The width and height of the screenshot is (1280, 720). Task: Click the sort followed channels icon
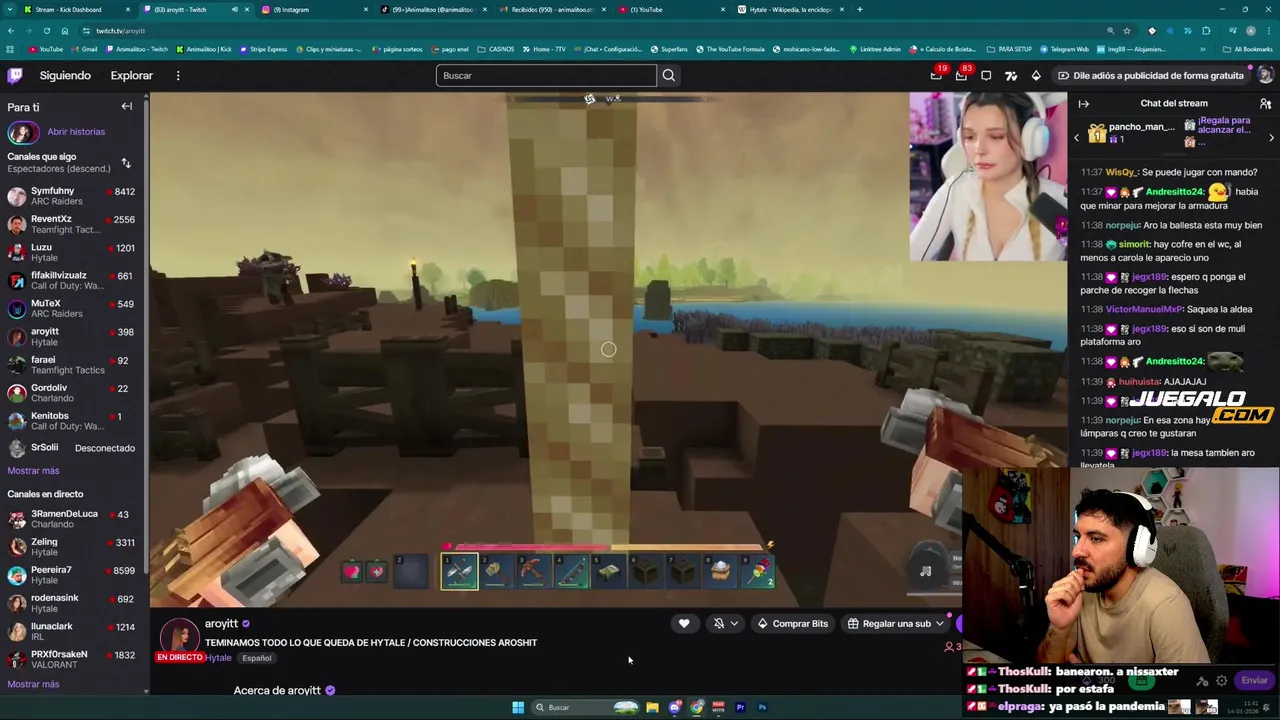[x=126, y=163]
